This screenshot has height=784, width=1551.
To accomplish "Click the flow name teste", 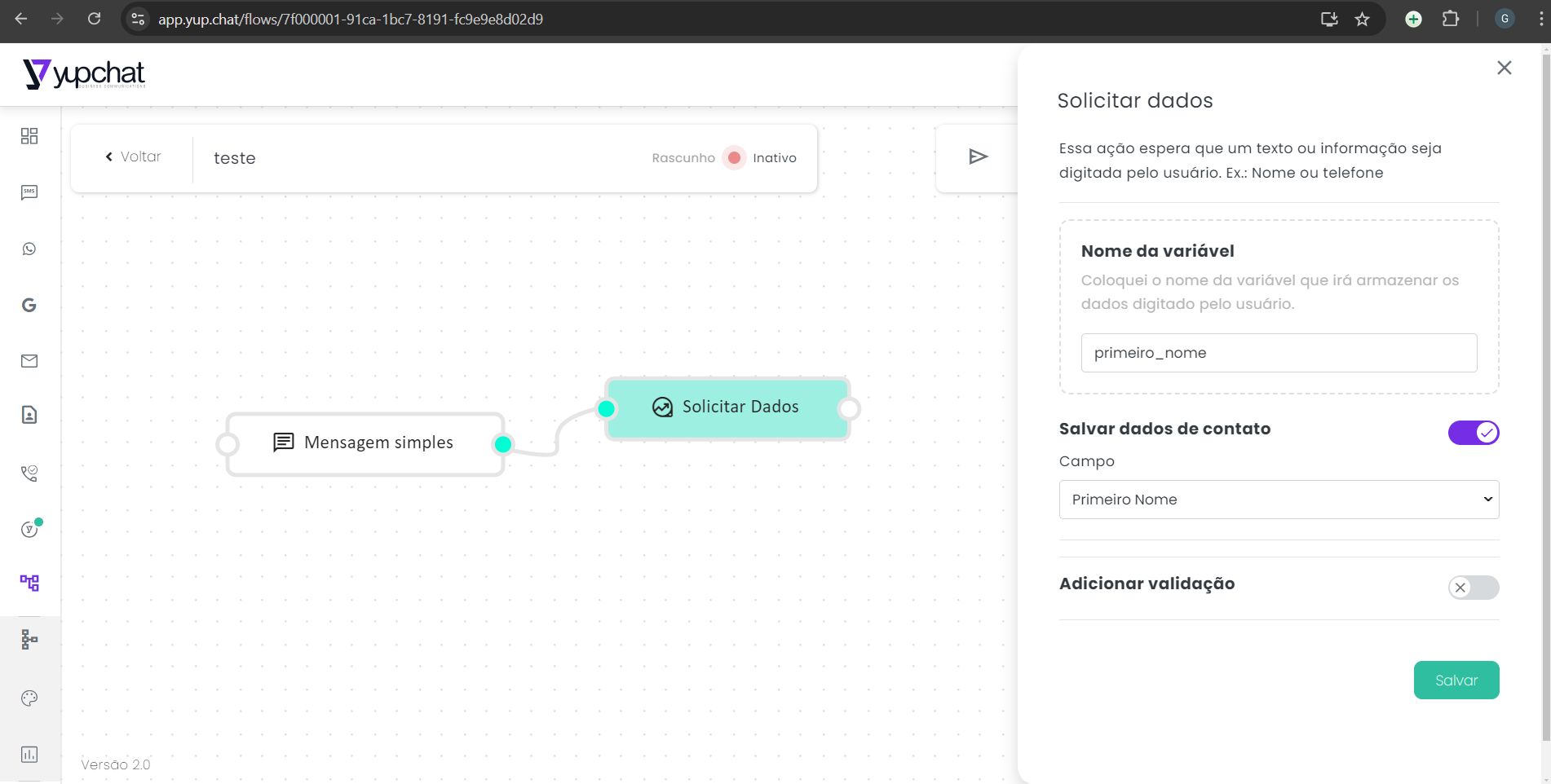I will pos(235,158).
